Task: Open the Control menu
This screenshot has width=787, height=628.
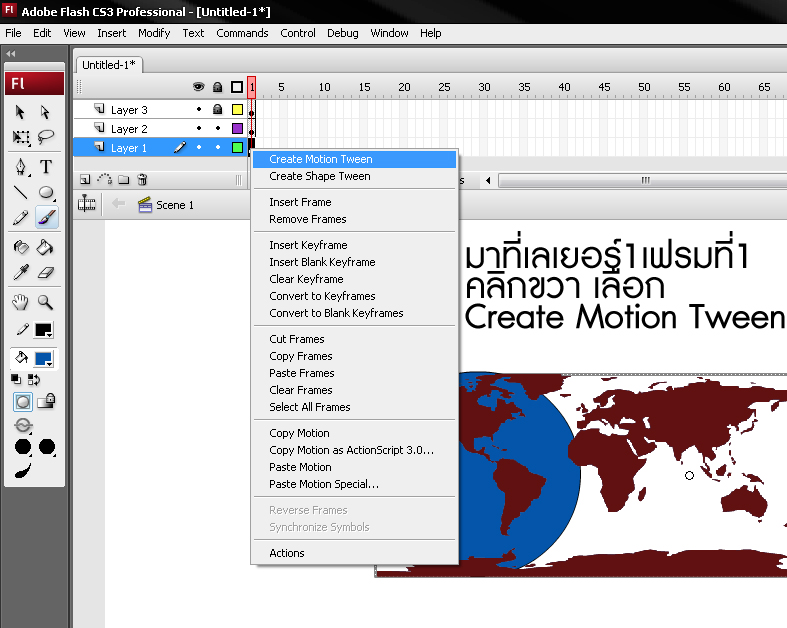Action: coord(298,33)
